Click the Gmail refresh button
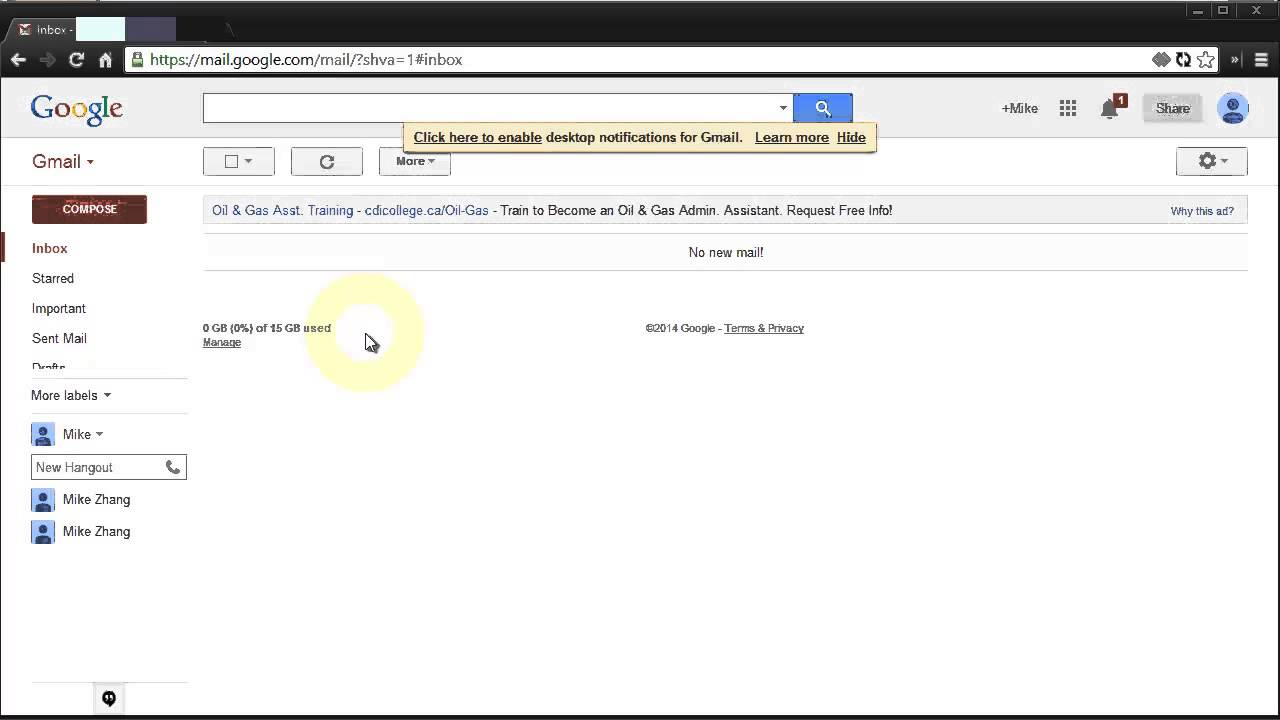 click(327, 161)
